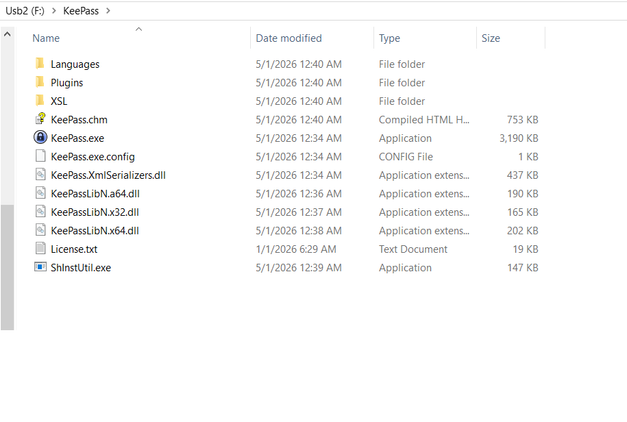The width and height of the screenshot is (627, 422).
Task: Click the 753 KB size cell
Action: coord(523,119)
